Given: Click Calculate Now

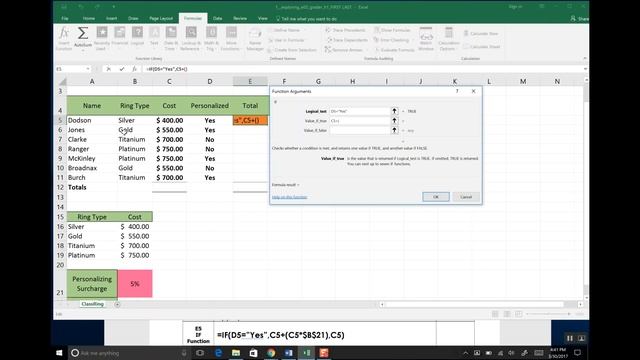Looking at the screenshot, I should [x=481, y=33].
